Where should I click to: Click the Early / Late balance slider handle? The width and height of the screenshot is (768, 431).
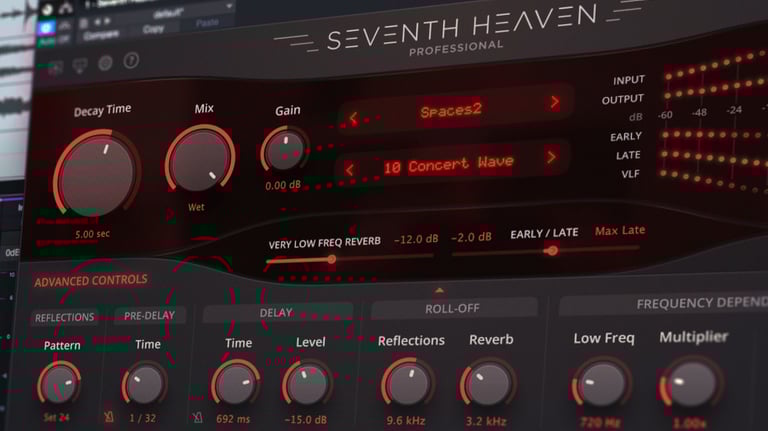tap(552, 251)
